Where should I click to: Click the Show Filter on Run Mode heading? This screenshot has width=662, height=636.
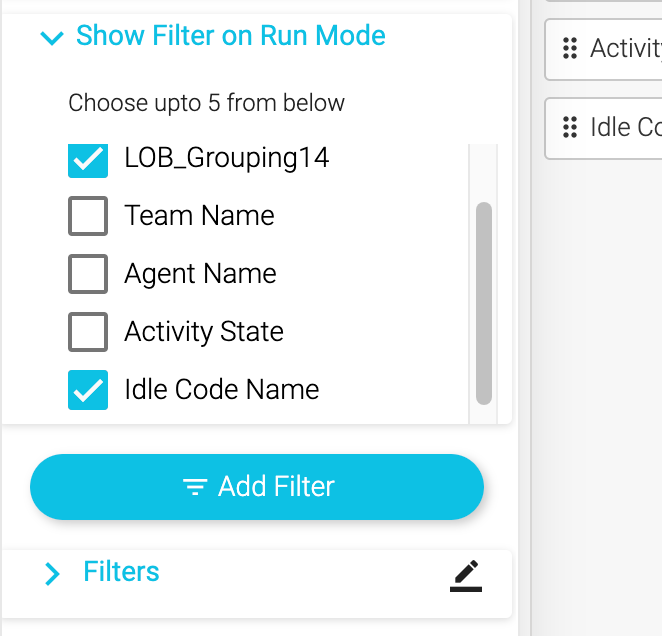pos(230,36)
